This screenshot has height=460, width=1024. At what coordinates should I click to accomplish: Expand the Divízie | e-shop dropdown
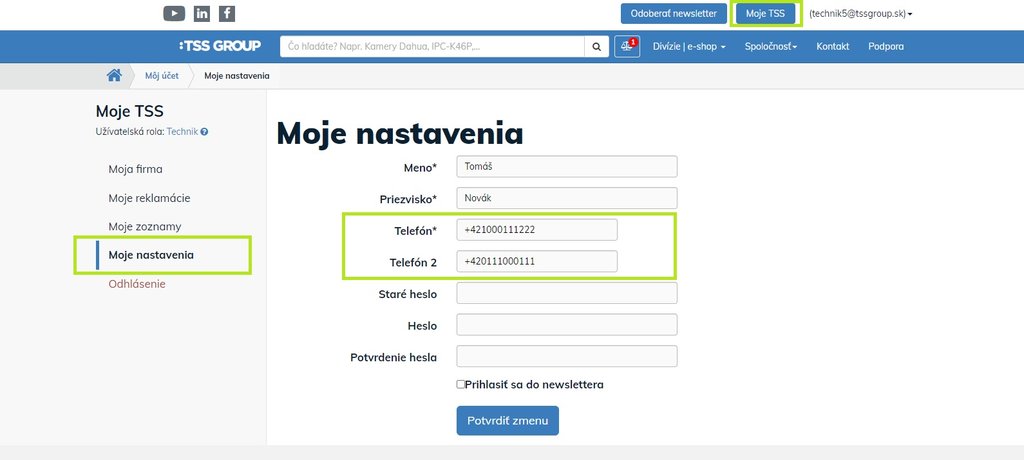(x=689, y=46)
